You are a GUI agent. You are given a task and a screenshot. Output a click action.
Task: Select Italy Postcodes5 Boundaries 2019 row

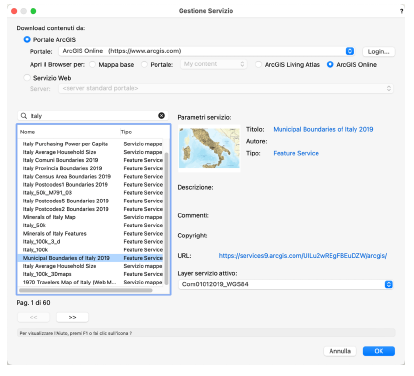[x=91, y=201]
